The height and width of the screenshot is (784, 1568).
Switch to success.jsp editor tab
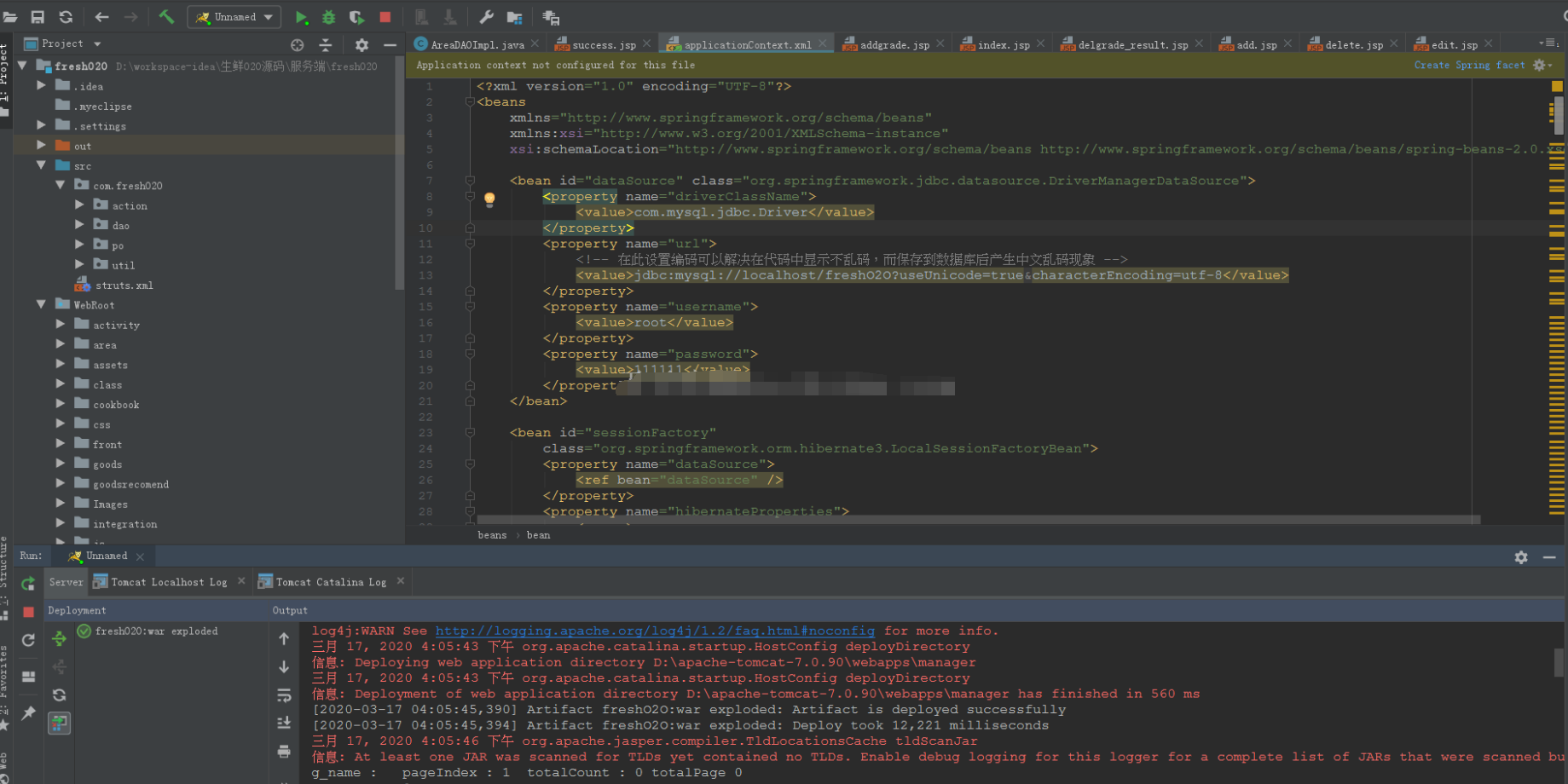coord(603,44)
